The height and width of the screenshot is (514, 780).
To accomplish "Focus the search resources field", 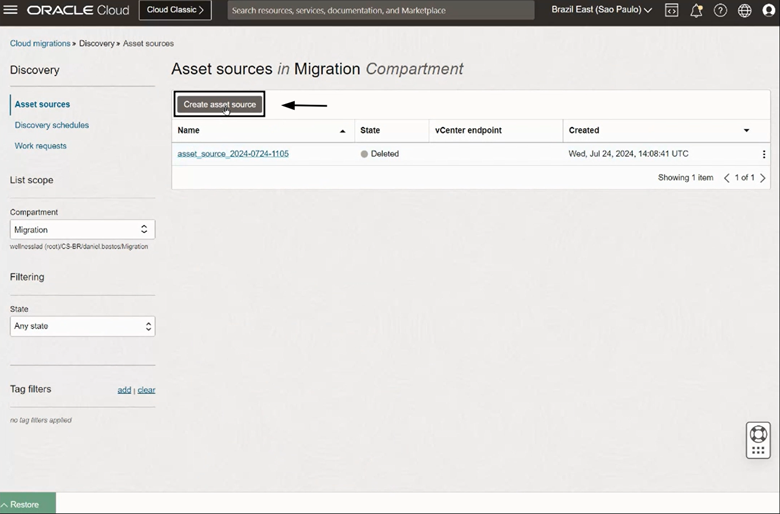I will tap(381, 10).
